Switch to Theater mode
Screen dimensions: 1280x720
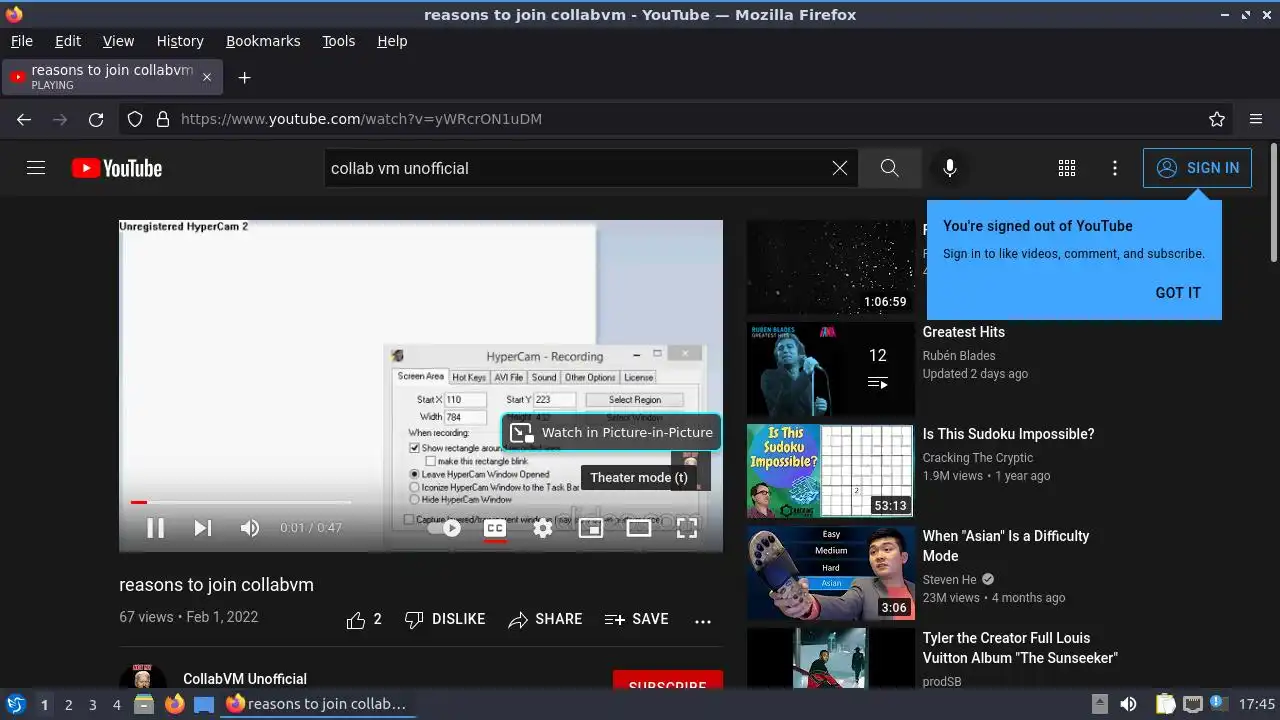(x=639, y=528)
